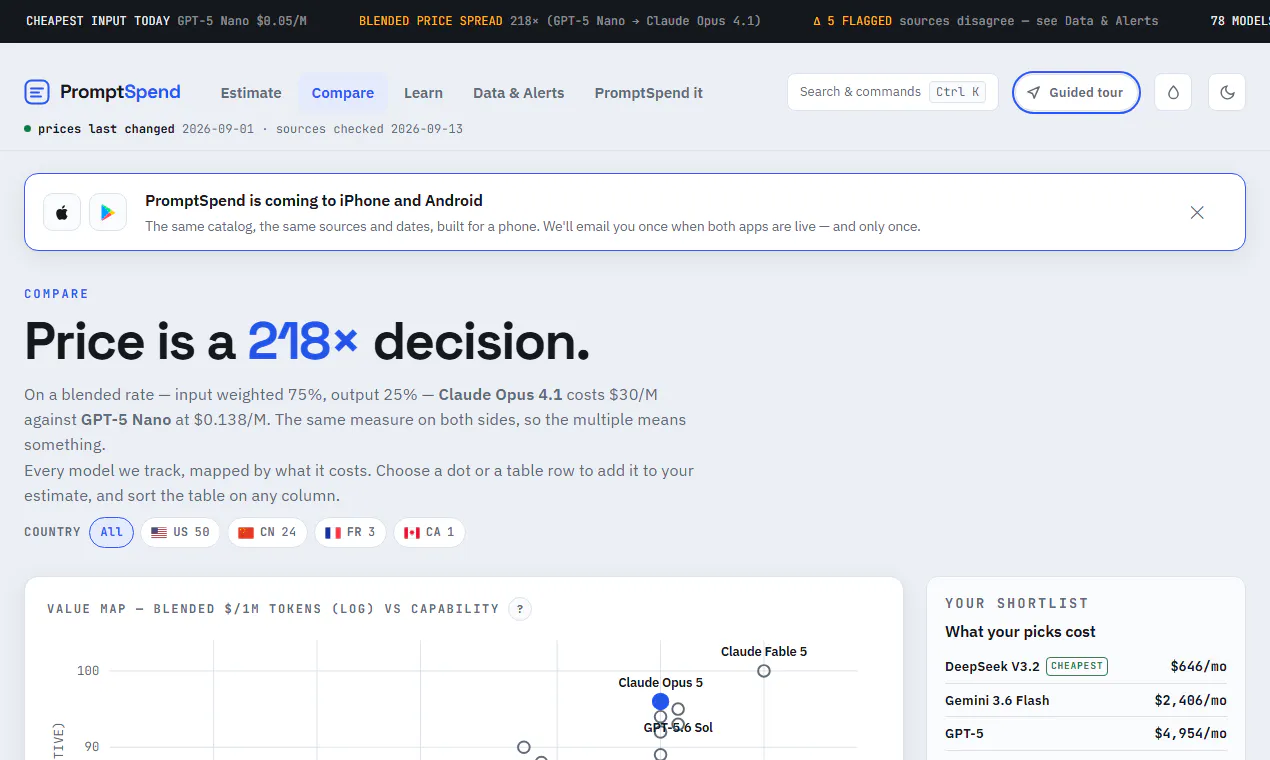The width and height of the screenshot is (1270, 760).
Task: Click the droplet theme icon button
Action: 1173,92
